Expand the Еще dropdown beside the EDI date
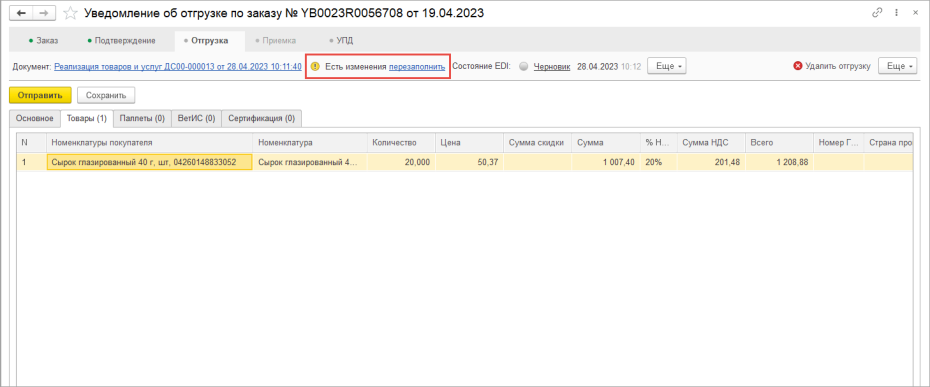Viewport: 930px width, 387px height. pos(667,66)
